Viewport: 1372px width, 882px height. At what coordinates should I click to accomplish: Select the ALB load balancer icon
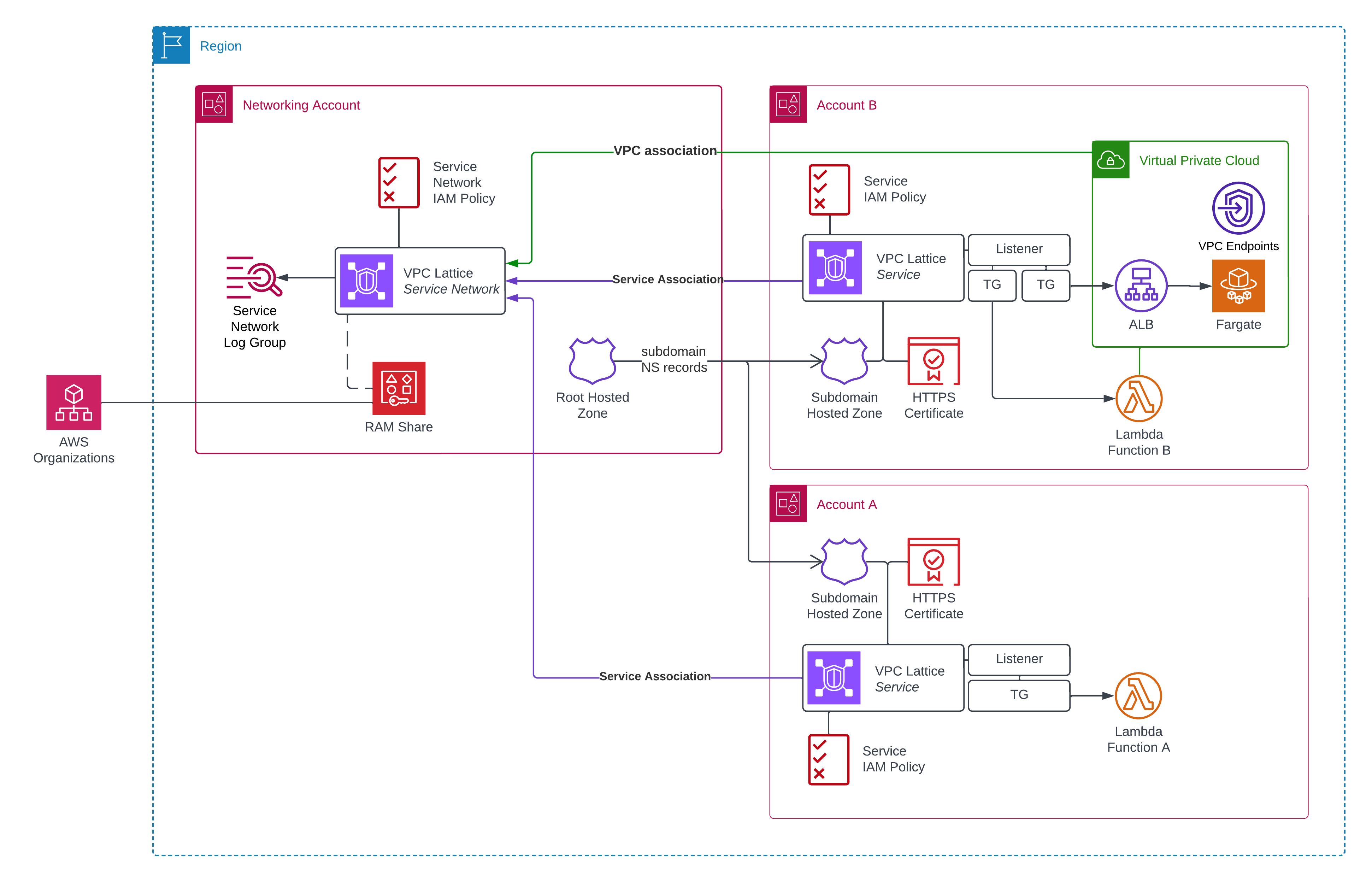[x=1141, y=286]
